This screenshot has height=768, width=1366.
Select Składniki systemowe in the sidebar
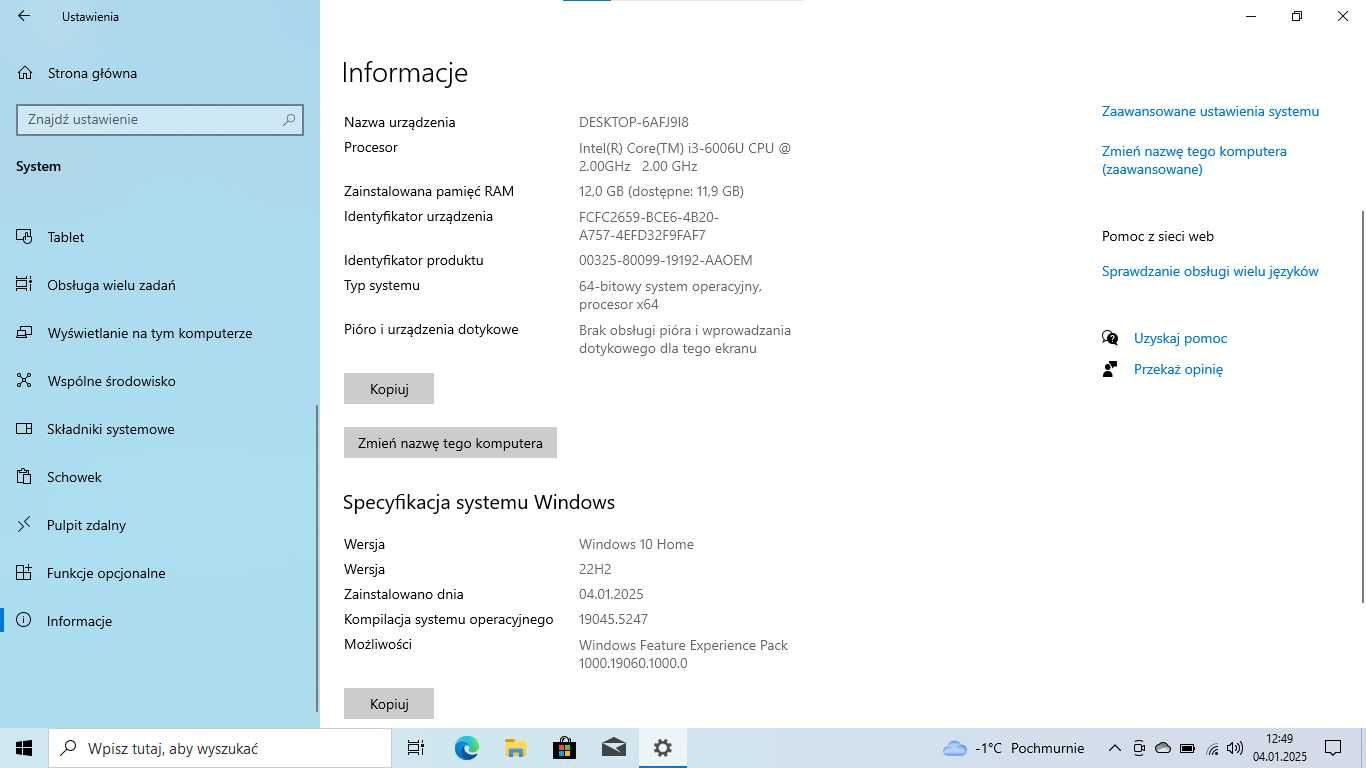pyautogui.click(x=160, y=429)
